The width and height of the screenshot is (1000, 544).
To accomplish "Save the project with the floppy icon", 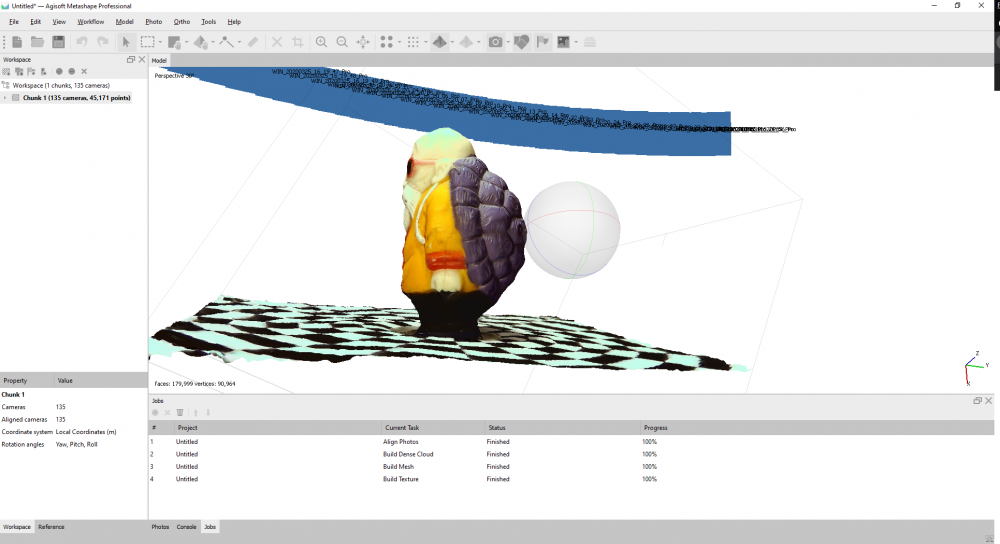I will 59,42.
